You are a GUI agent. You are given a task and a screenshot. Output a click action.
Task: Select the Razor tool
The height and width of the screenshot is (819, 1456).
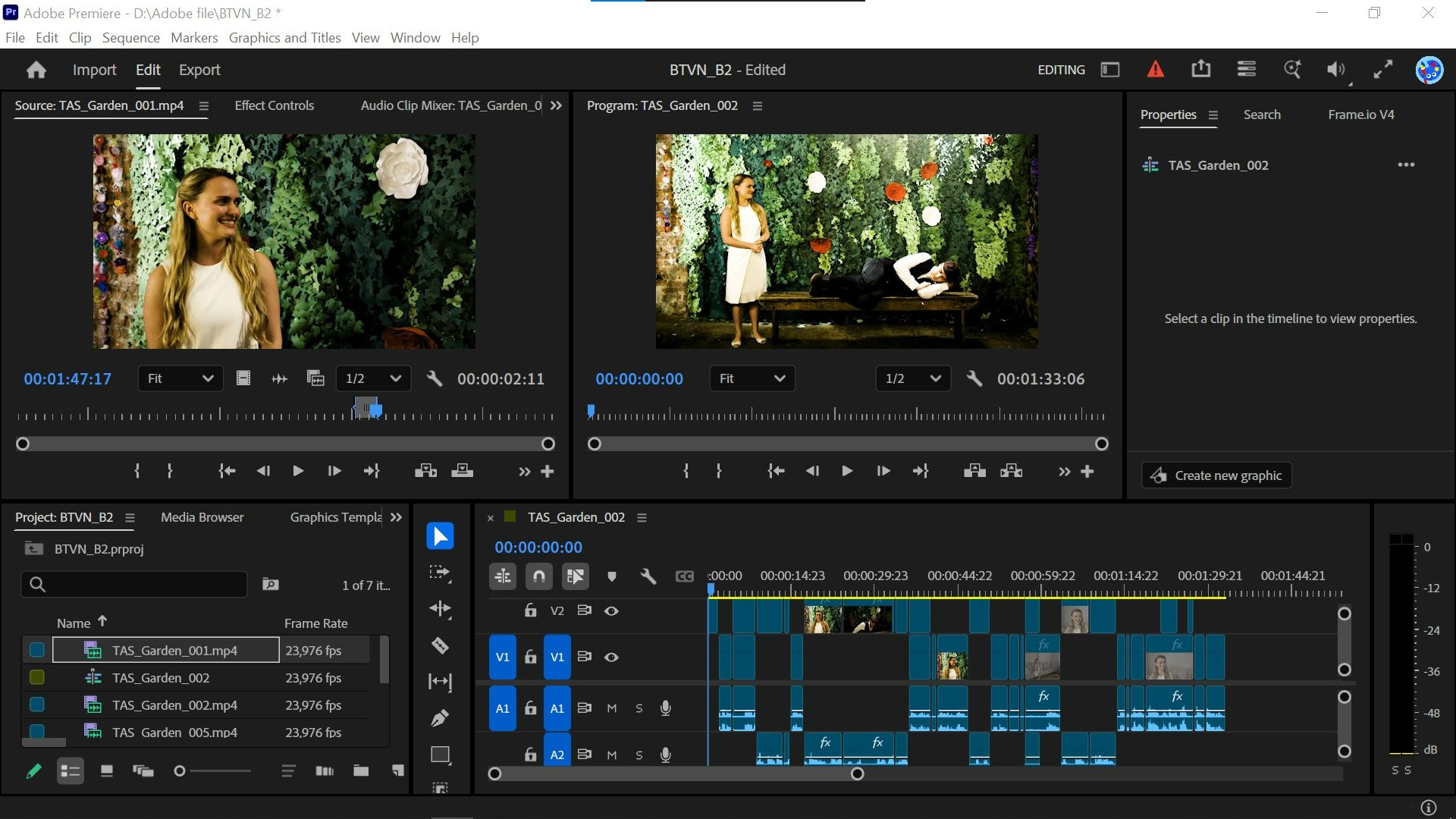click(x=440, y=645)
